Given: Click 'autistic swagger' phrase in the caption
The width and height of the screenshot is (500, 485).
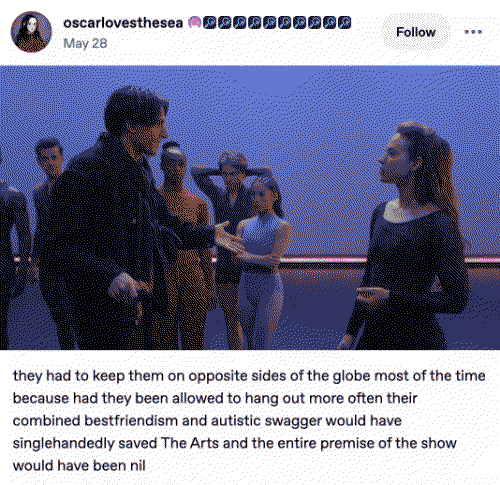Looking at the screenshot, I should tap(266, 421).
